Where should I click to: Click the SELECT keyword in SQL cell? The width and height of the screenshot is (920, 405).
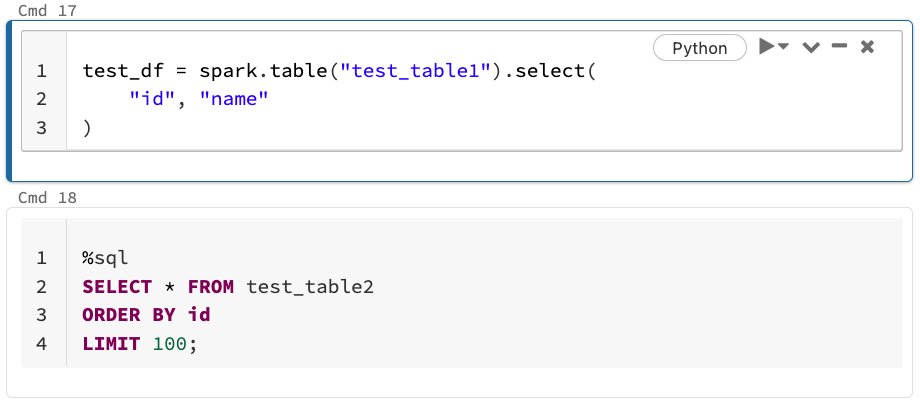pos(117,287)
